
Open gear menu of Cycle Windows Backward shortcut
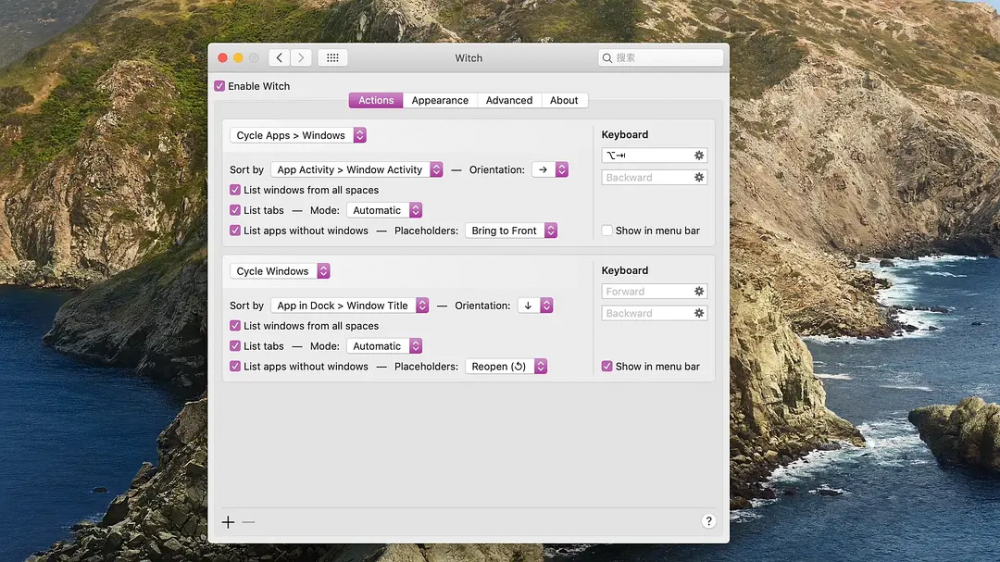click(699, 313)
